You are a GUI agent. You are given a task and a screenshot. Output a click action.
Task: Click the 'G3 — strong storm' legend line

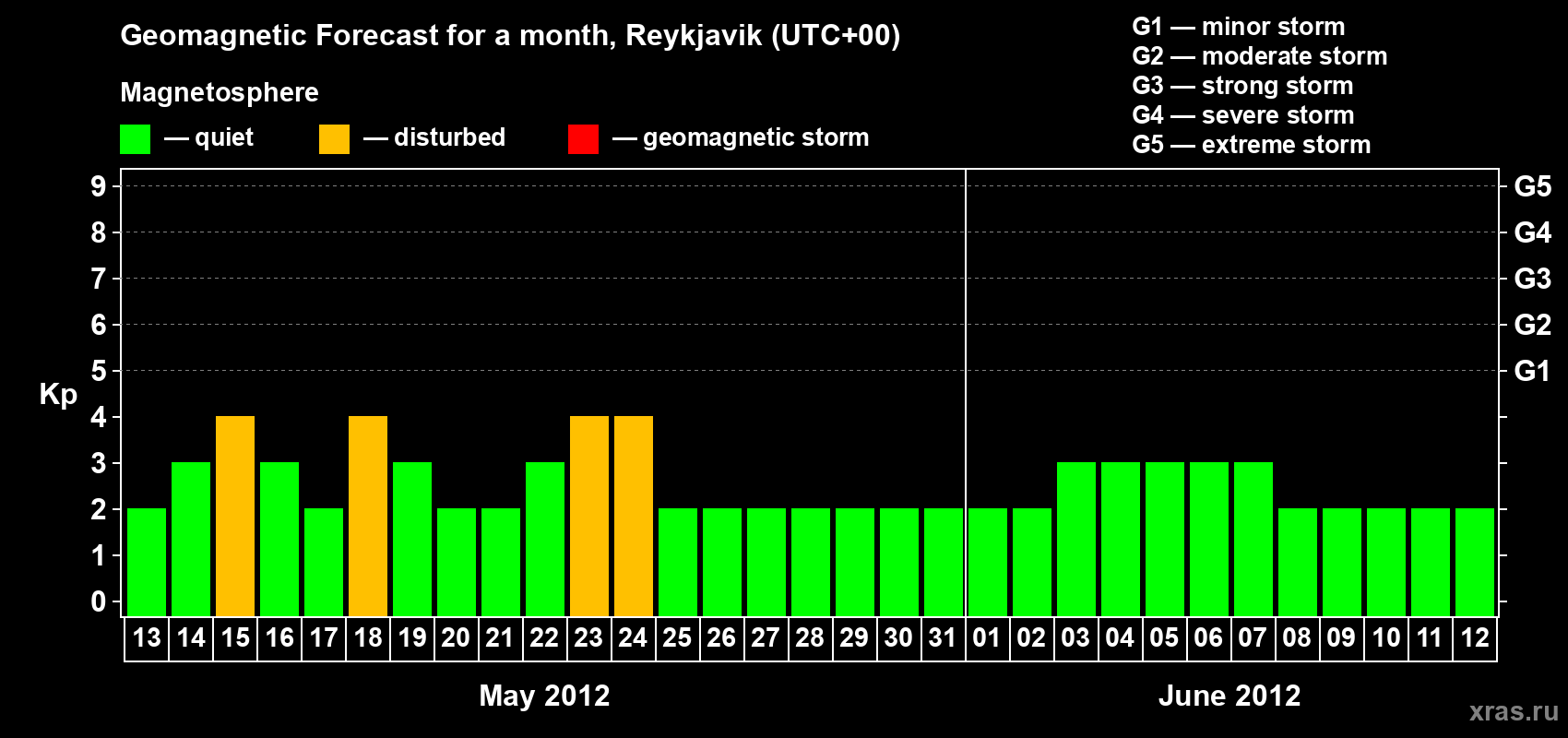click(x=1242, y=86)
